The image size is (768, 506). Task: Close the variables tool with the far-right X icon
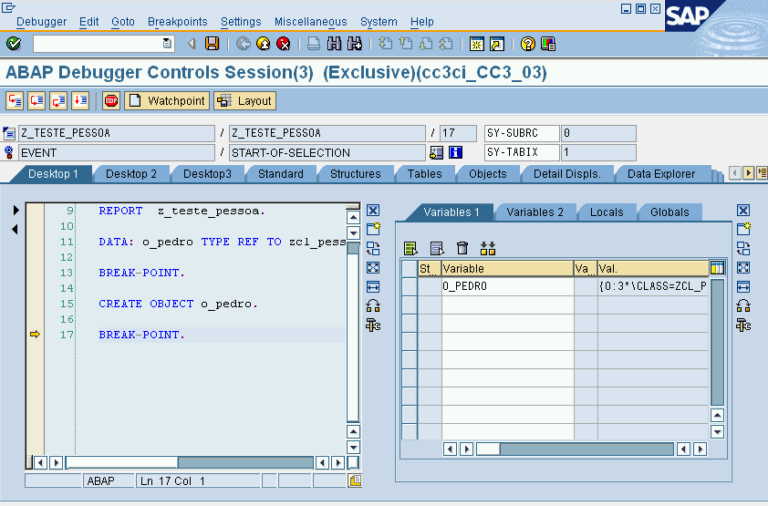[x=743, y=211]
